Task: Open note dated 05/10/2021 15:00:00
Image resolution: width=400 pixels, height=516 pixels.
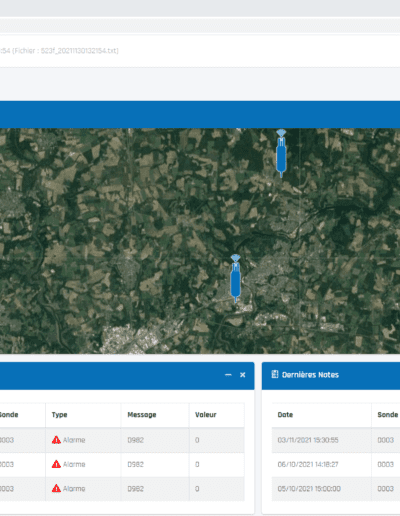Action: pos(309,489)
